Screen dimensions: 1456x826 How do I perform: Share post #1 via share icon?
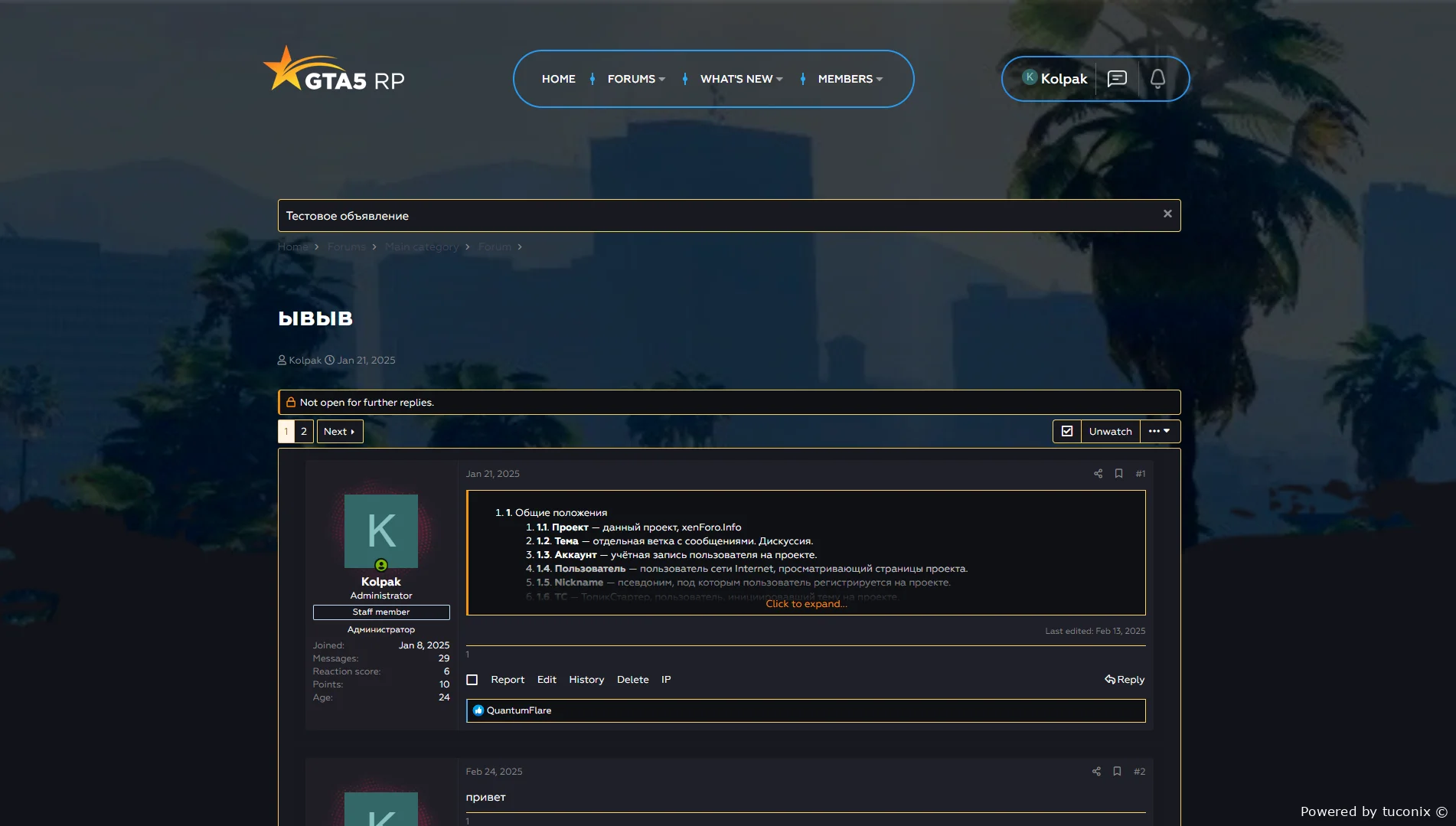point(1098,474)
